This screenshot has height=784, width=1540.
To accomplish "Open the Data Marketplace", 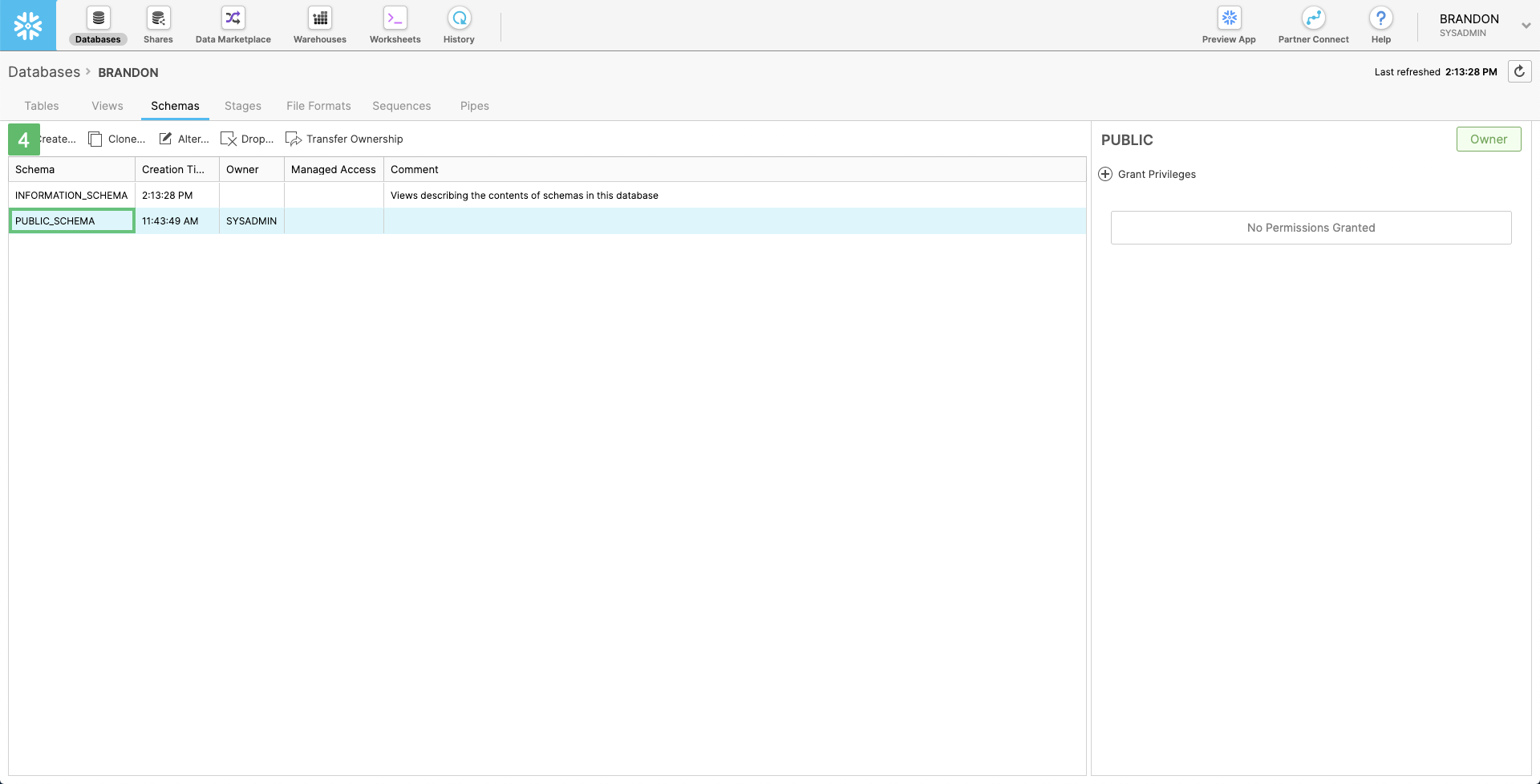I will [x=233, y=26].
